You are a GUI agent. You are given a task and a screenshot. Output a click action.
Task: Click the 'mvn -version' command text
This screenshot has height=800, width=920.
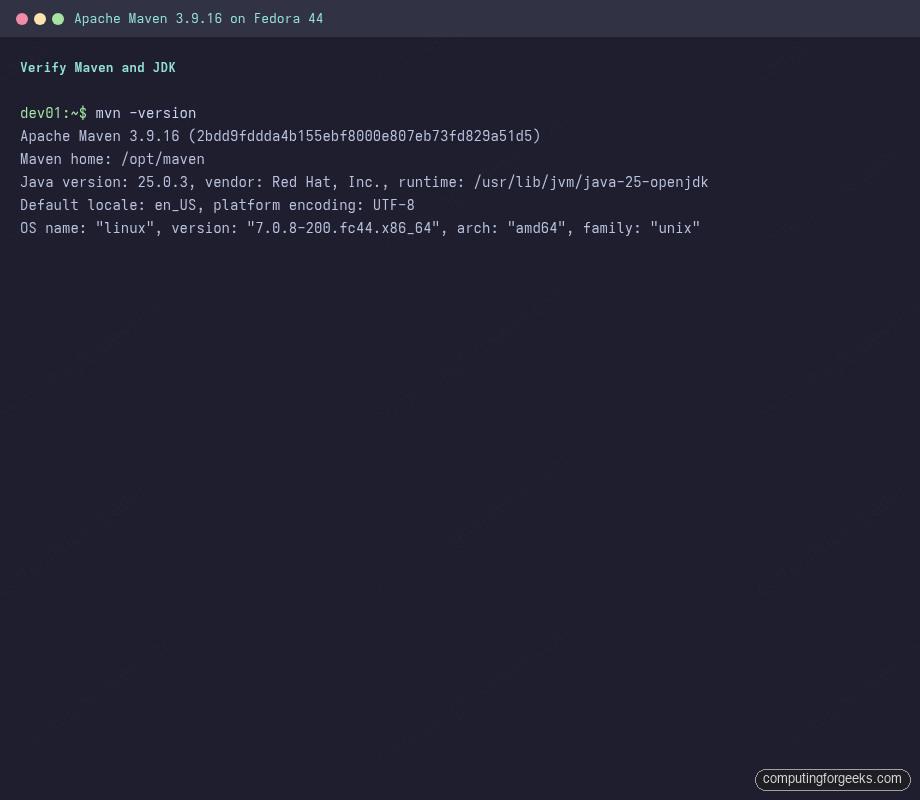[x=146, y=113]
